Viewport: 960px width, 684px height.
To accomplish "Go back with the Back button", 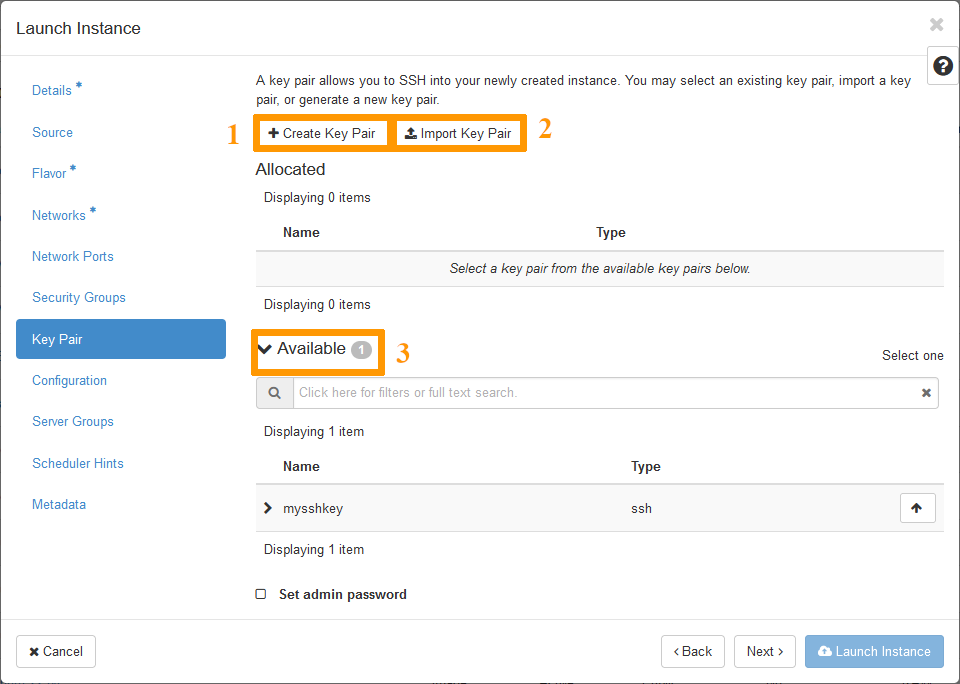I will point(692,651).
